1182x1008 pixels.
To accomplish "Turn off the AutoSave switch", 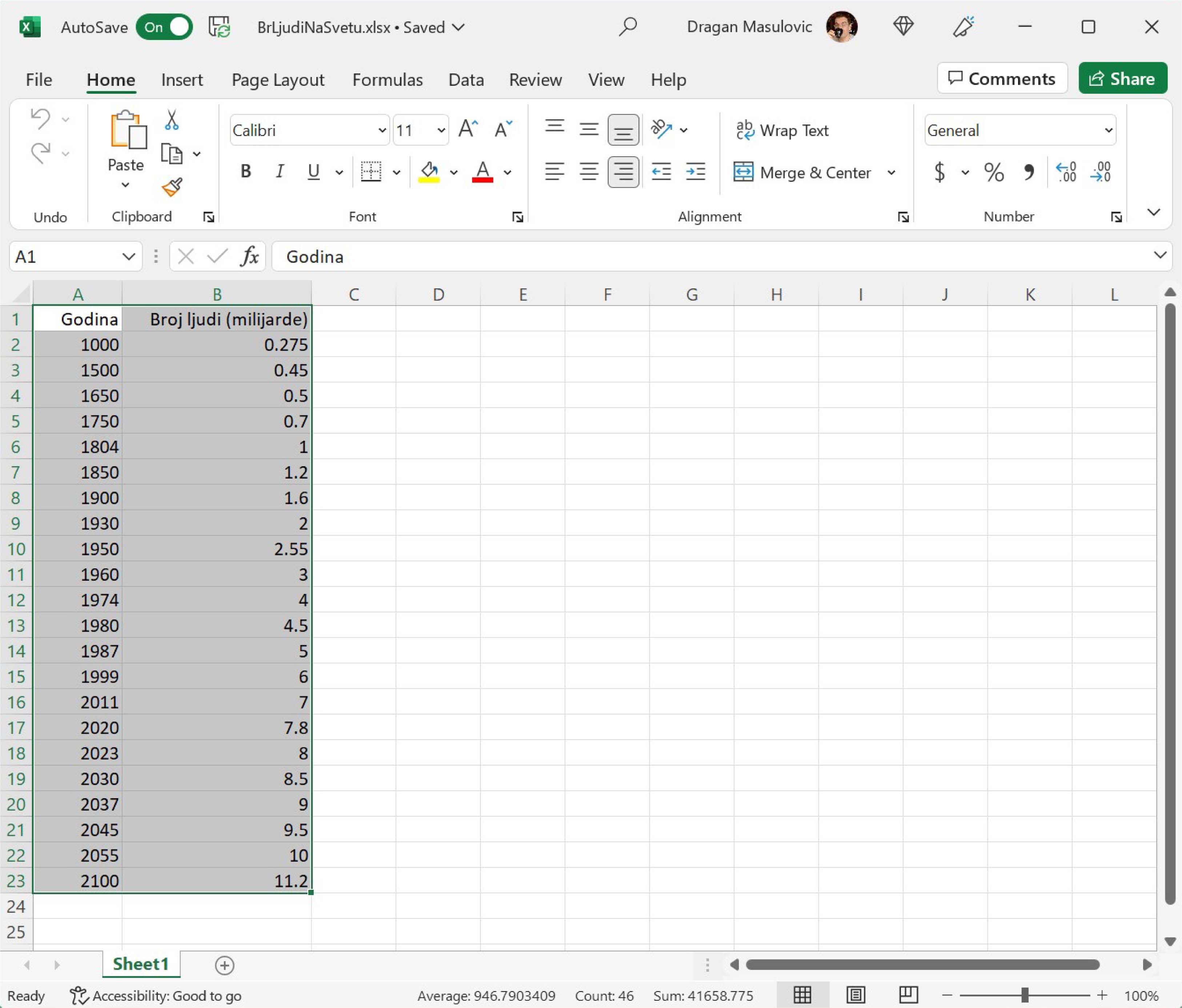I will (164, 27).
